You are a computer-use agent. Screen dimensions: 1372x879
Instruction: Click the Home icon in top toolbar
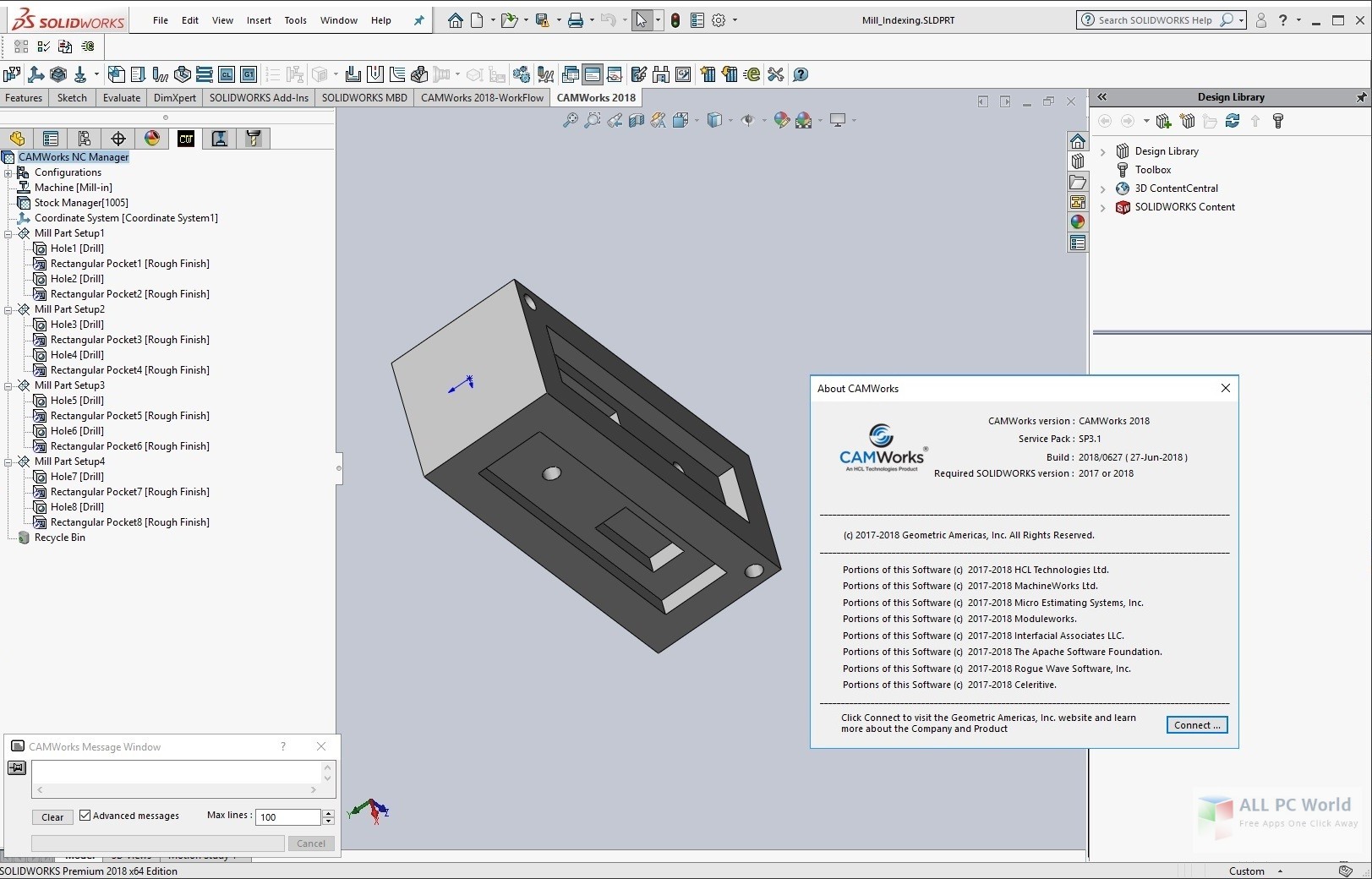click(x=456, y=20)
